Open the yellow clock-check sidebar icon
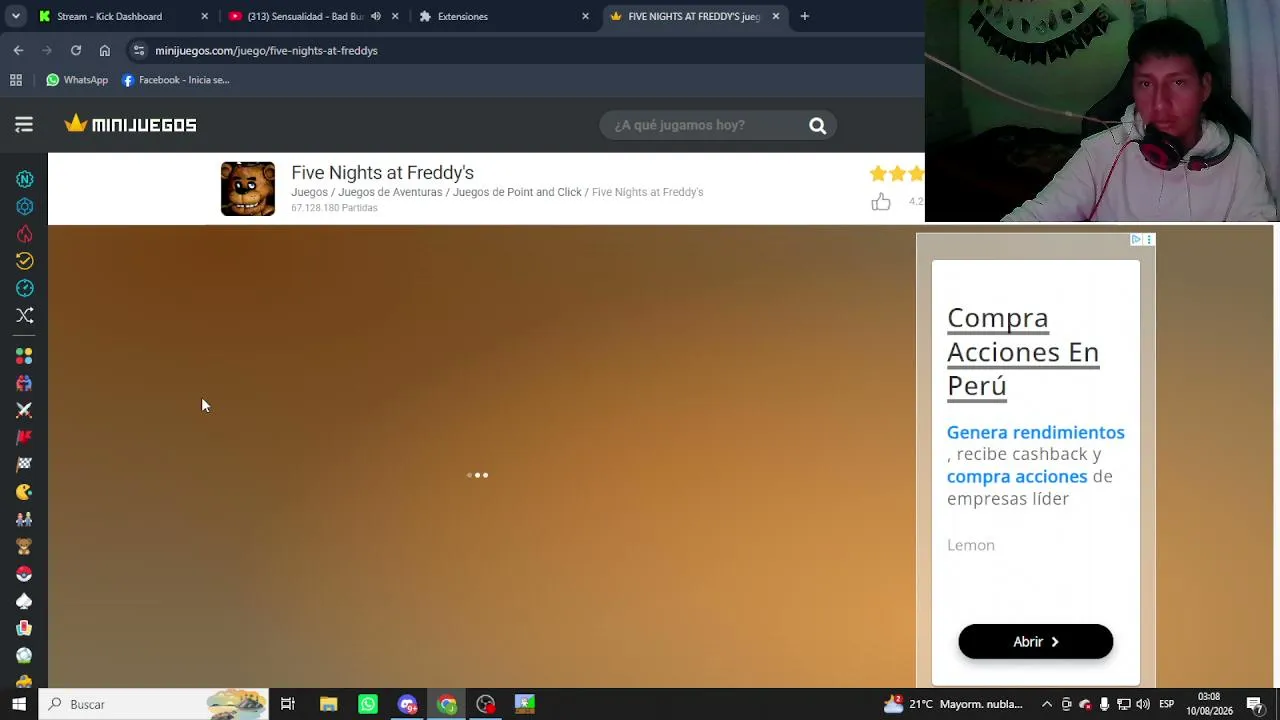 pos(25,261)
